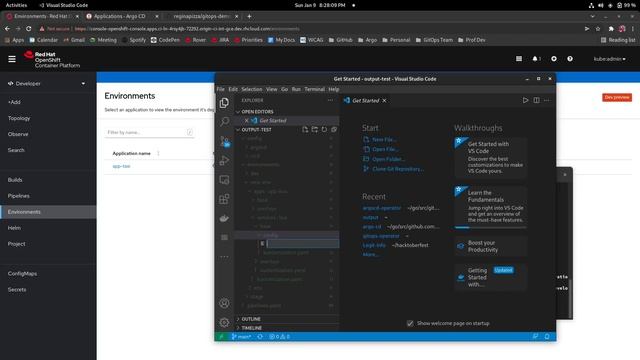Open the Help menu in VS Code

[x=334, y=89]
